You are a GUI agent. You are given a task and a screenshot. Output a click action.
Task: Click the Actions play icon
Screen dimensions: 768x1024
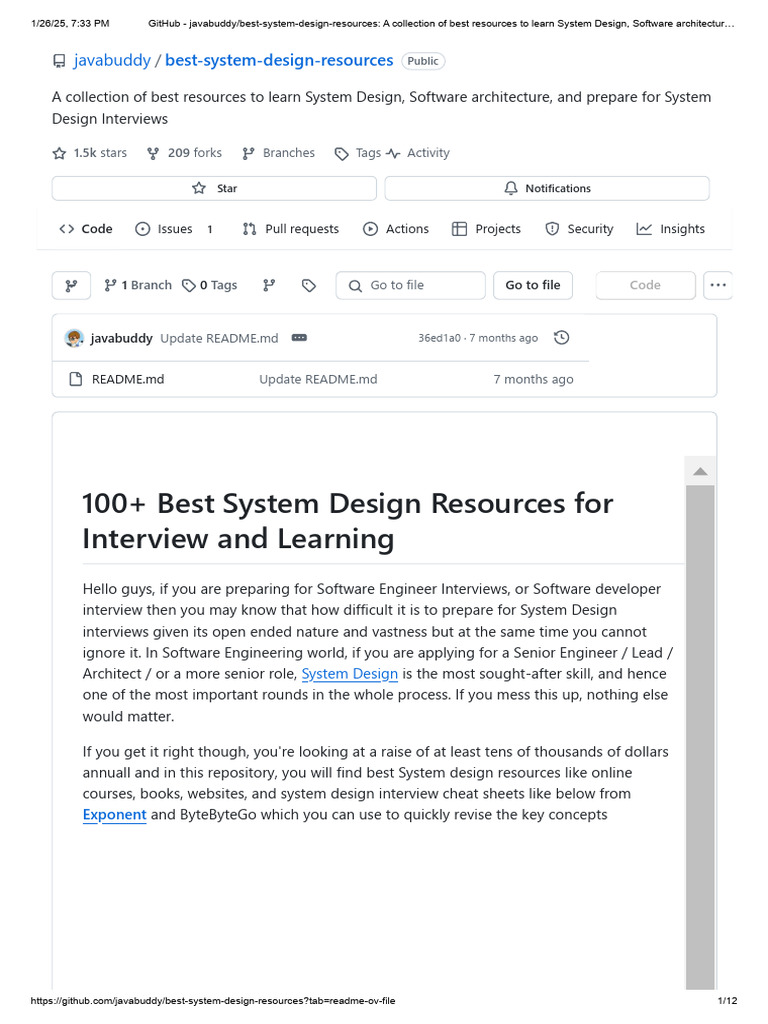click(x=370, y=229)
